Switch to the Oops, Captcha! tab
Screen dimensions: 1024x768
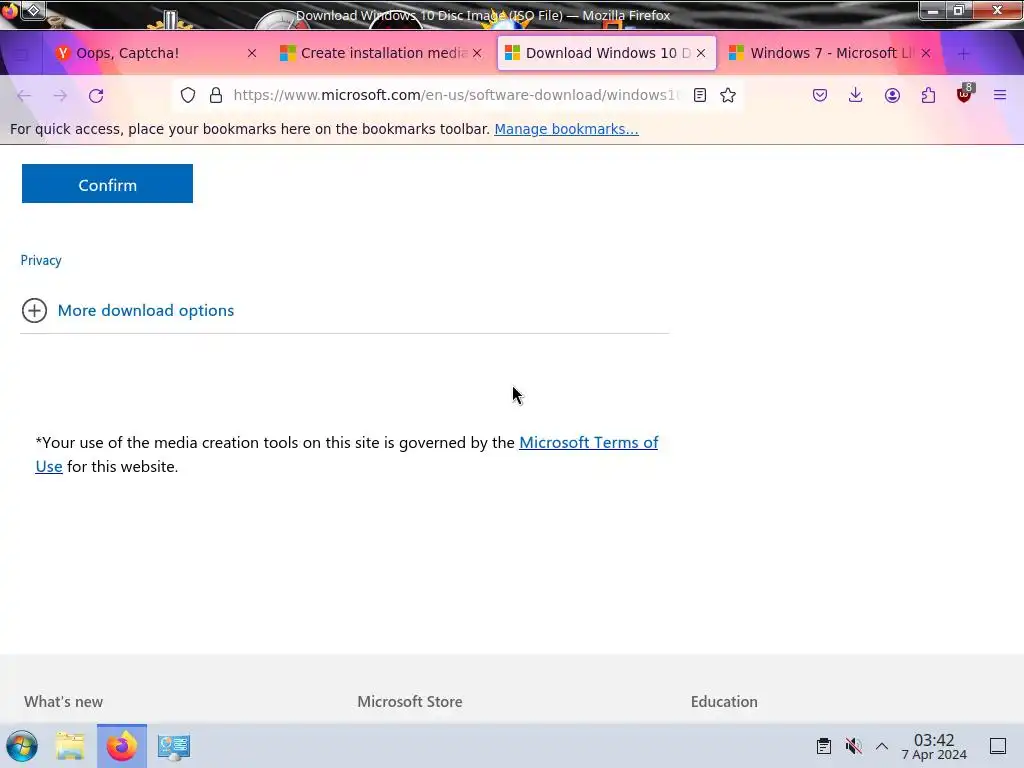(x=155, y=53)
